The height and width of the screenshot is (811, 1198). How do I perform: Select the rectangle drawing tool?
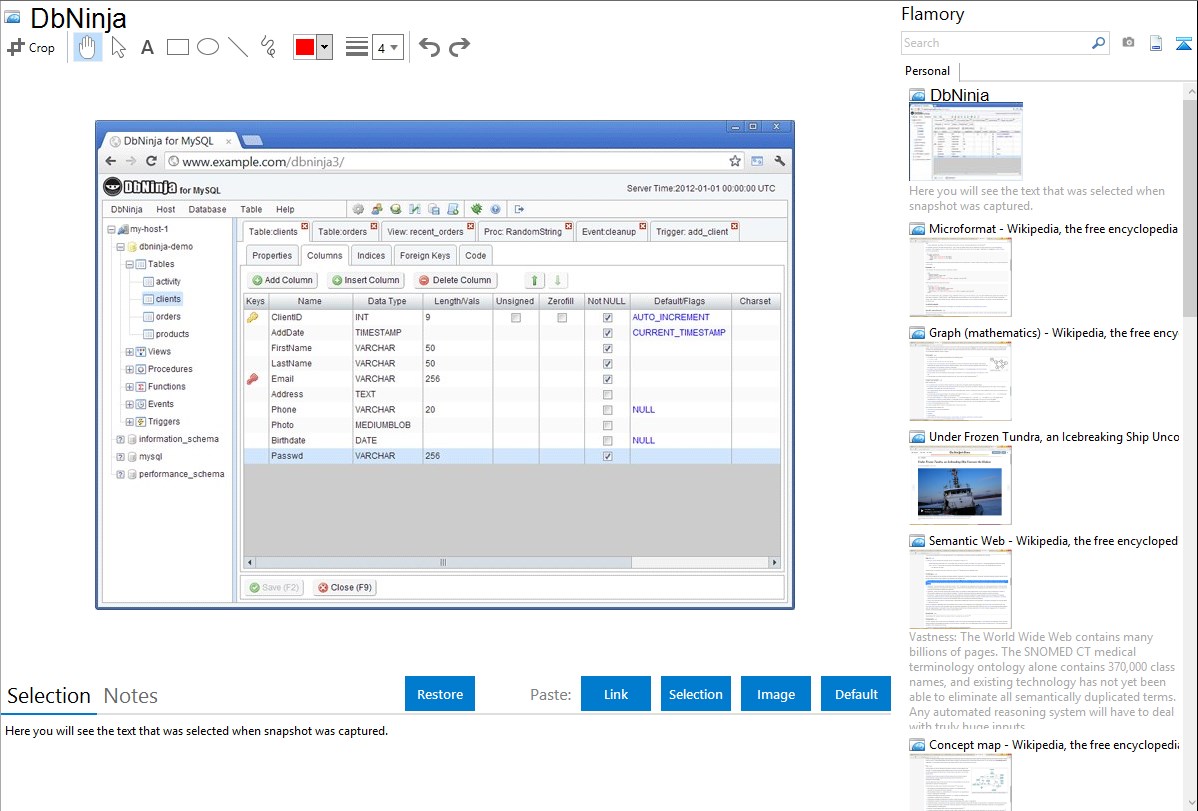[x=177, y=47]
